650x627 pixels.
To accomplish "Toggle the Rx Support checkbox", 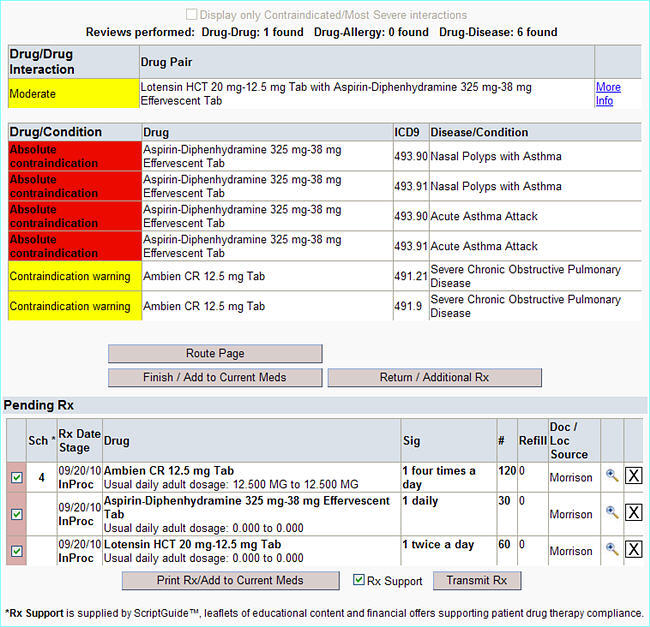I will point(360,580).
